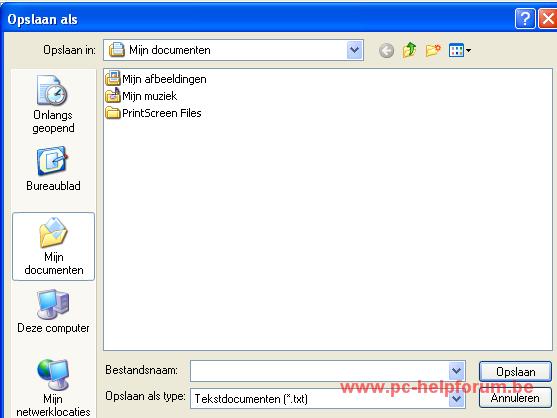Click the help question mark button

pos(525,18)
